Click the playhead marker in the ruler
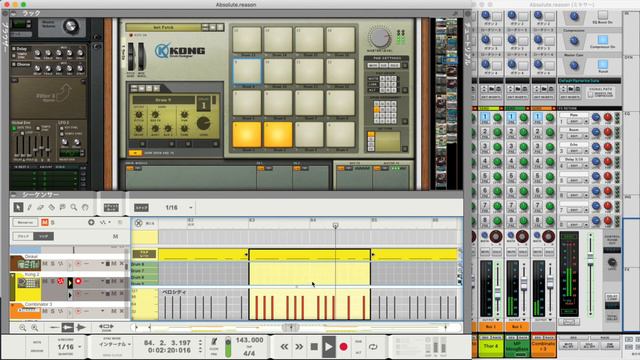 (336, 225)
